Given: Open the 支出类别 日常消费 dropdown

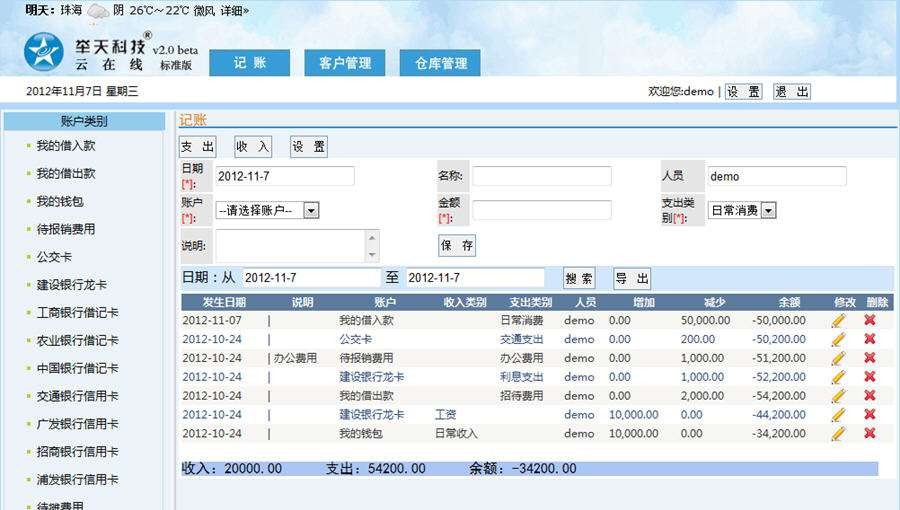Looking at the screenshot, I should (x=742, y=211).
